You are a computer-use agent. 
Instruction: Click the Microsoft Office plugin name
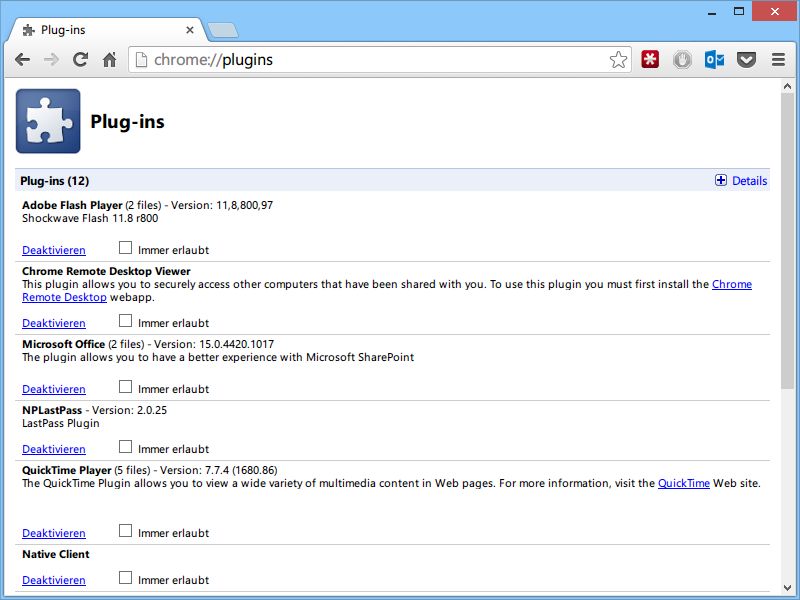tap(63, 344)
